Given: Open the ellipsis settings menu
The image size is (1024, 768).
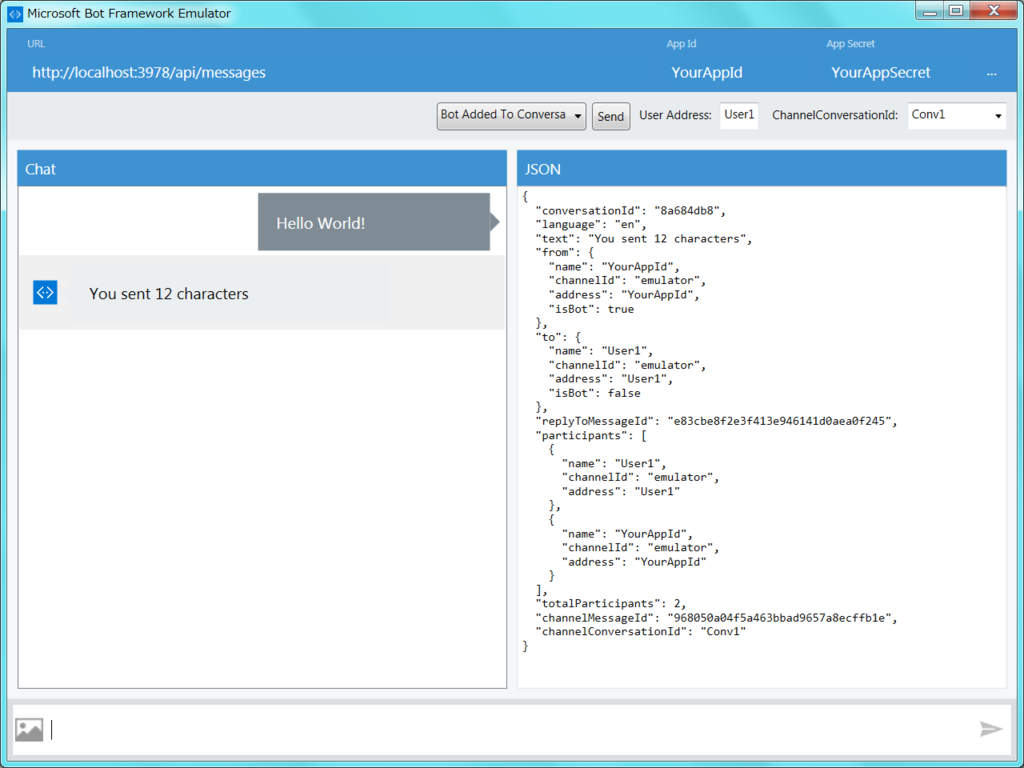Looking at the screenshot, I should tap(991, 74).
